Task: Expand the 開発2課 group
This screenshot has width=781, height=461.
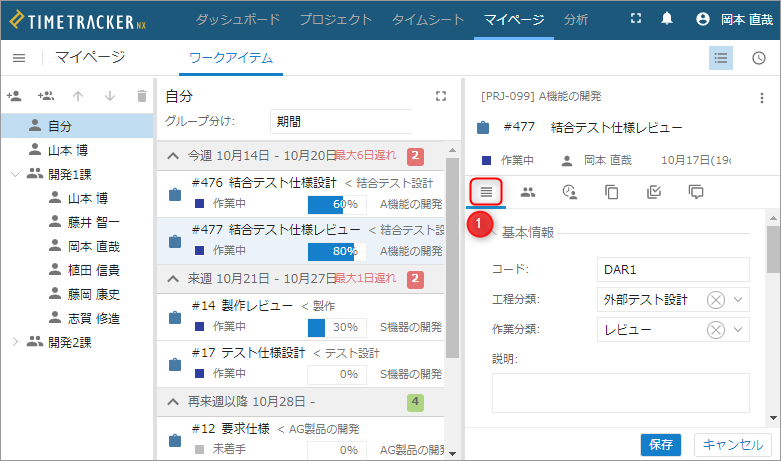Action: [15, 342]
